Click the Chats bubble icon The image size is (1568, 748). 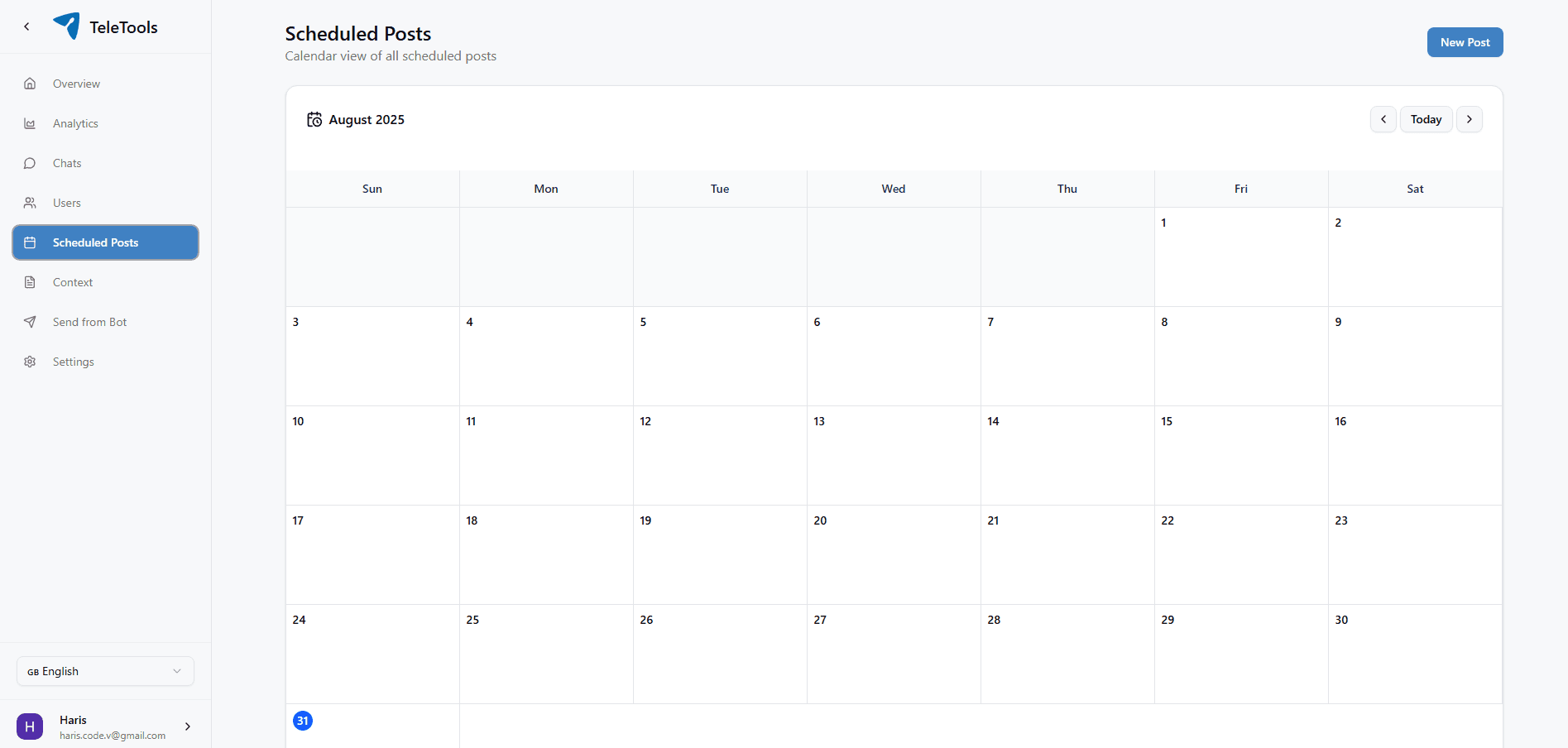[30, 163]
